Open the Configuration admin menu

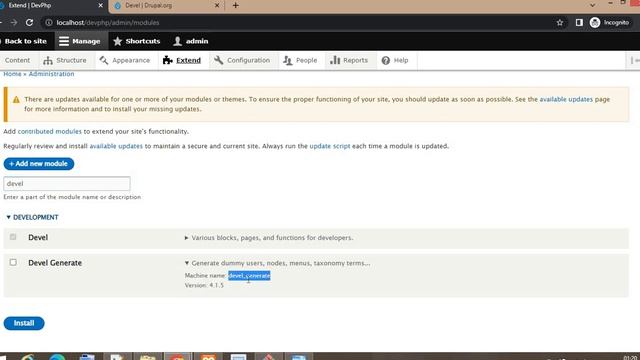[242, 60]
